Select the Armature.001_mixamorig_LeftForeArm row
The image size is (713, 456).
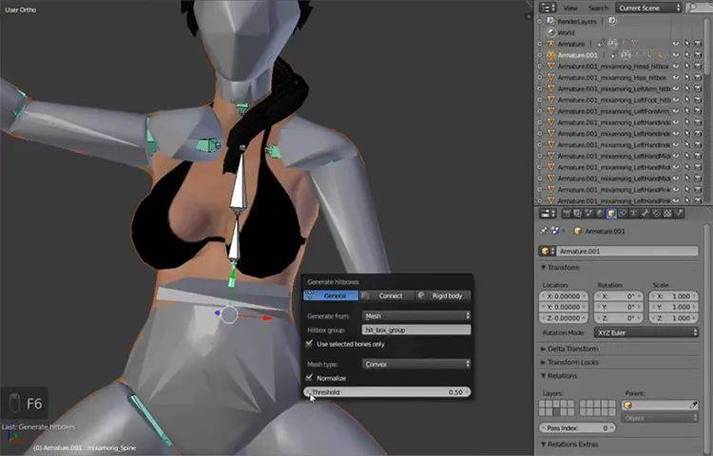(613, 111)
